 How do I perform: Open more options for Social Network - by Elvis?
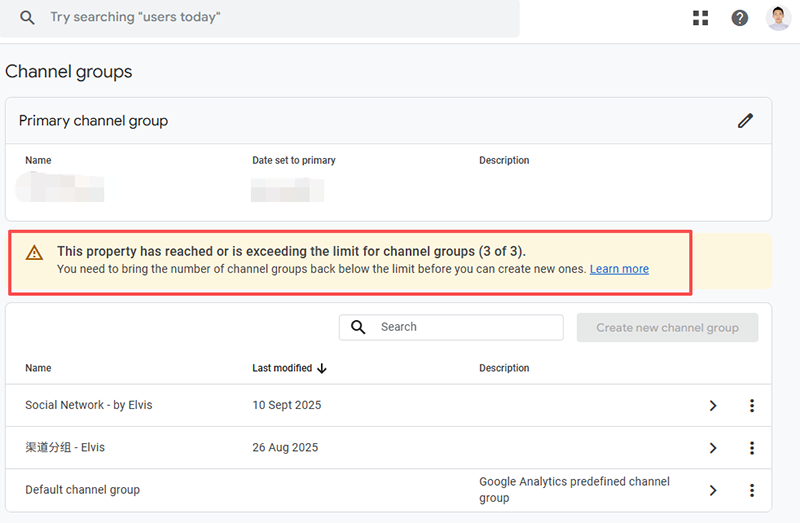click(752, 406)
